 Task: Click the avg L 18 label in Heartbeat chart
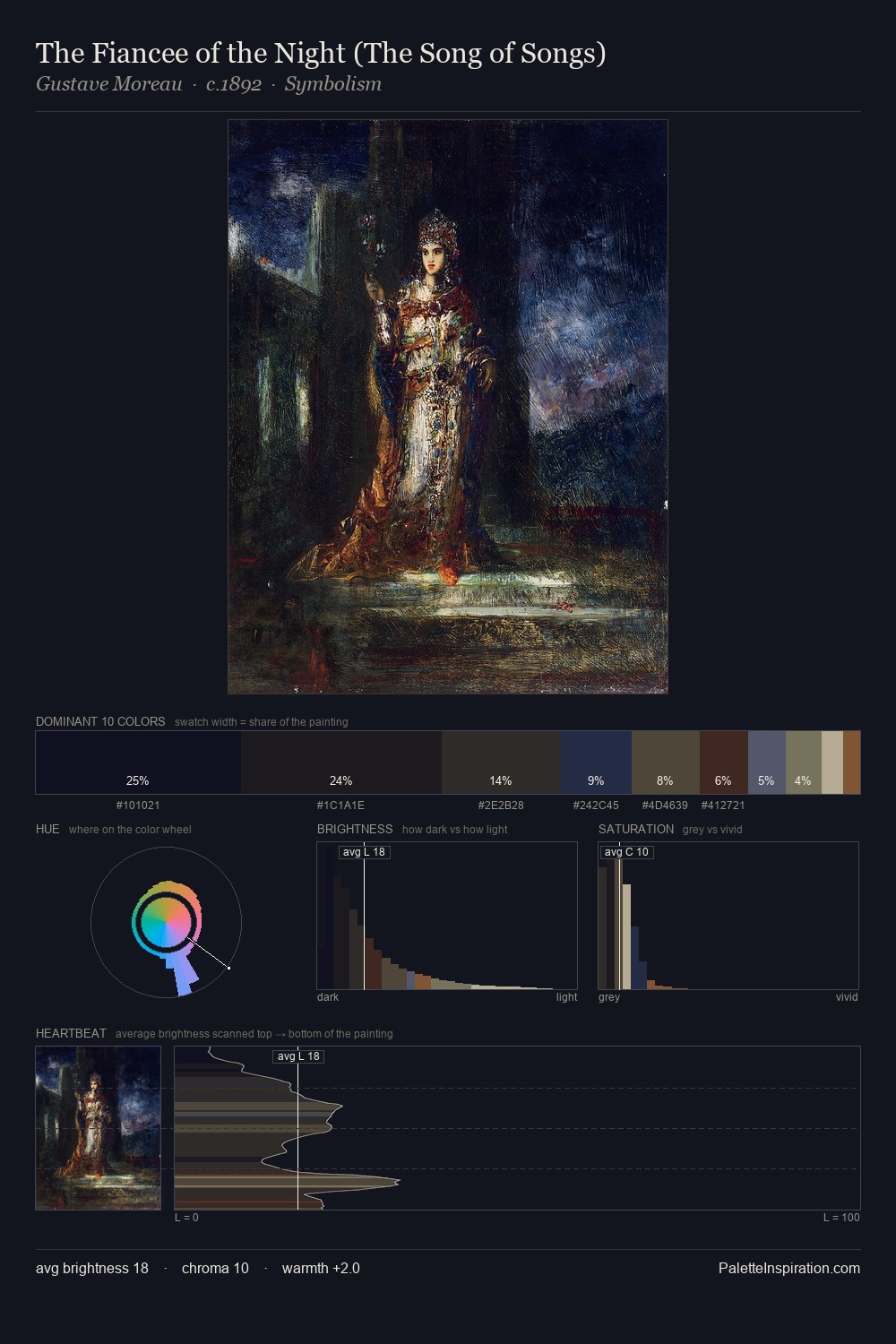(x=298, y=1056)
